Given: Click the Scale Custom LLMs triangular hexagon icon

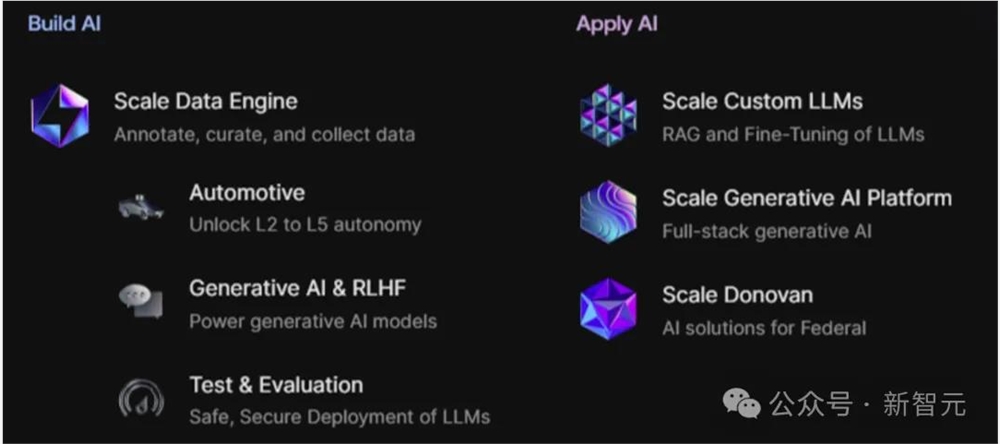Looking at the screenshot, I should (x=608, y=115).
